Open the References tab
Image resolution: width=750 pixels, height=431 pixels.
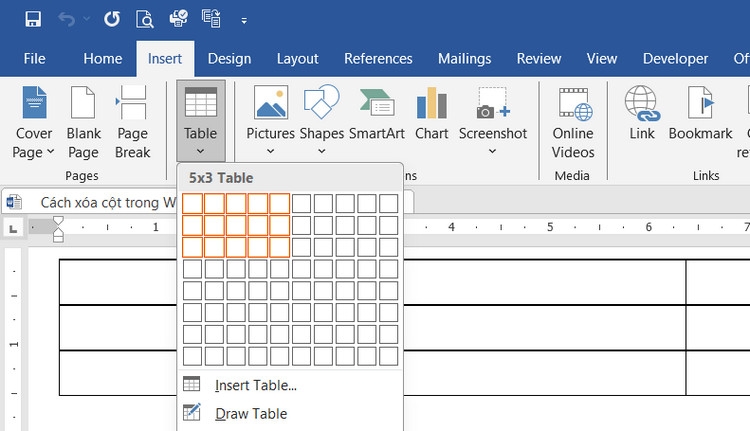pyautogui.click(x=378, y=59)
